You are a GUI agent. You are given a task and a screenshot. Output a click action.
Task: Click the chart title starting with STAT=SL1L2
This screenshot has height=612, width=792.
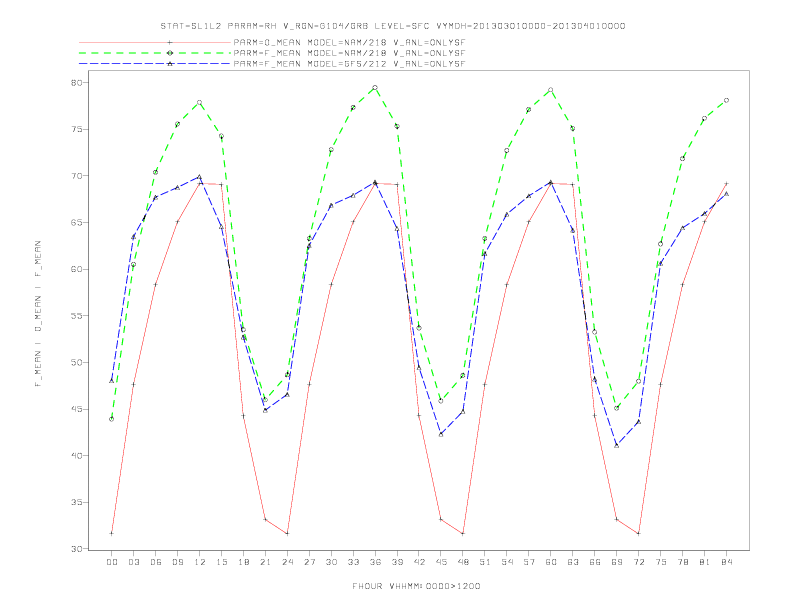coord(392,26)
